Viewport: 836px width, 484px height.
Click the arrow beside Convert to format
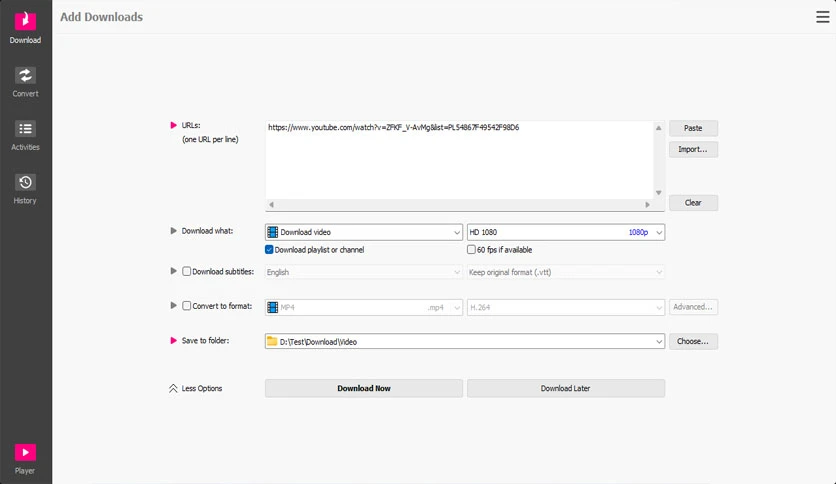[173, 305]
